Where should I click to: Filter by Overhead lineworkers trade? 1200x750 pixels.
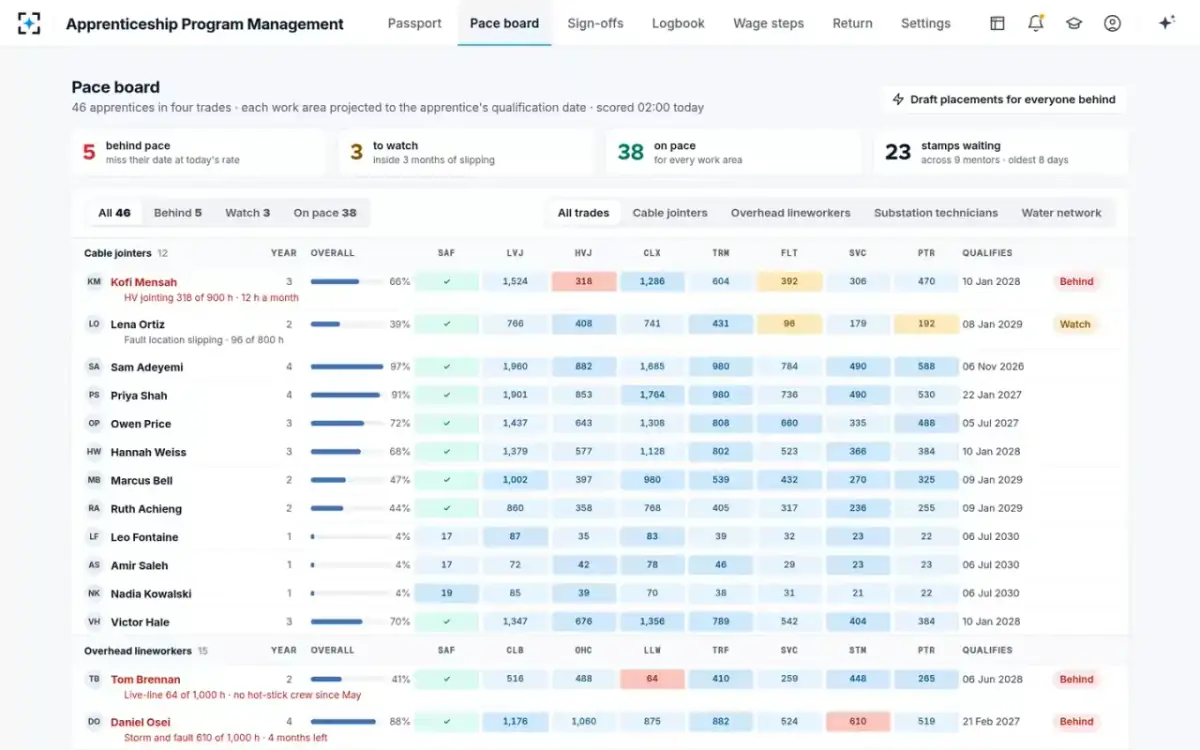(791, 213)
